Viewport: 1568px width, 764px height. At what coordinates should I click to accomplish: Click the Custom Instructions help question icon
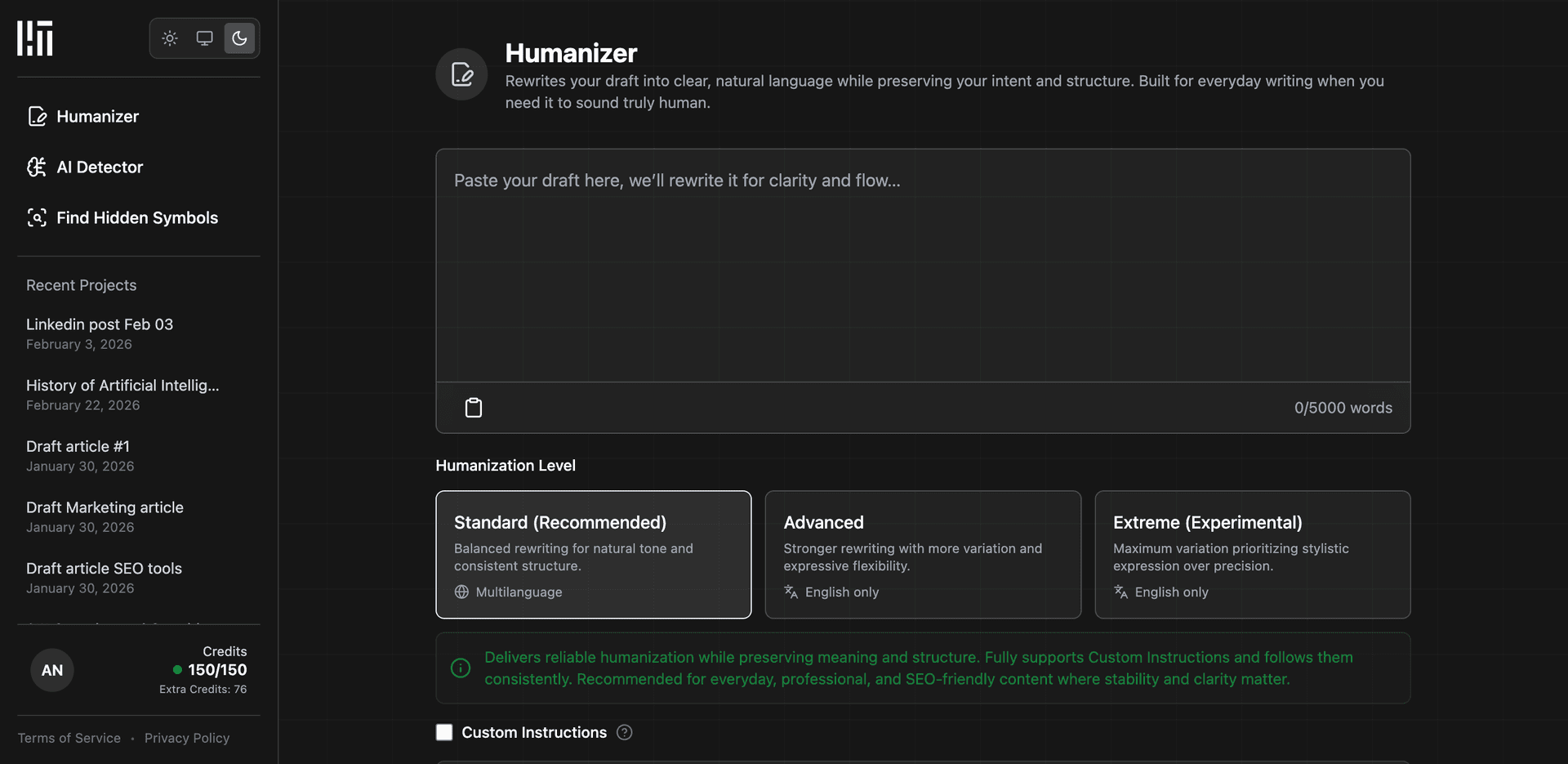coord(625,733)
